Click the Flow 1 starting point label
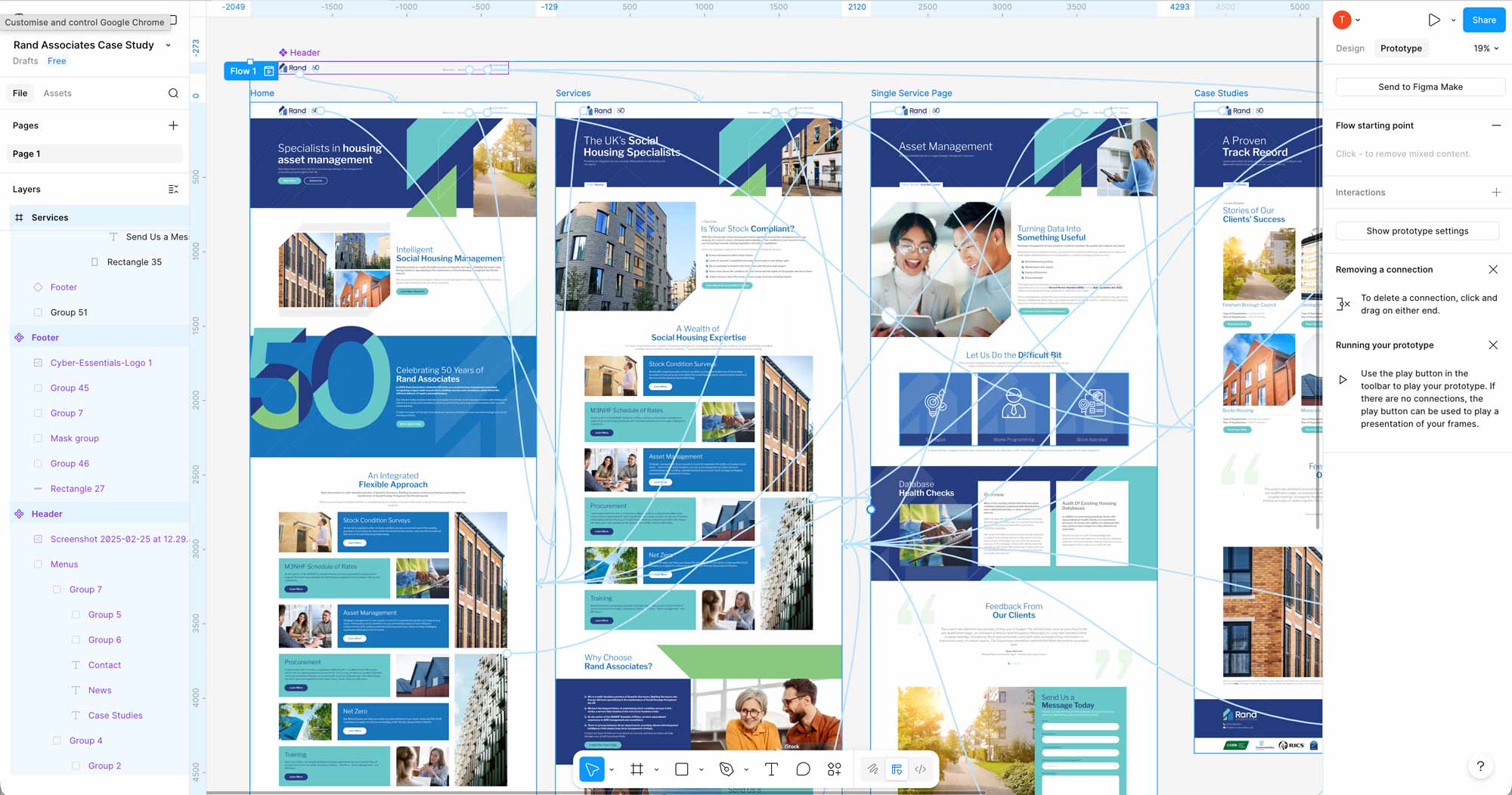Image resolution: width=1512 pixels, height=795 pixels. point(243,71)
